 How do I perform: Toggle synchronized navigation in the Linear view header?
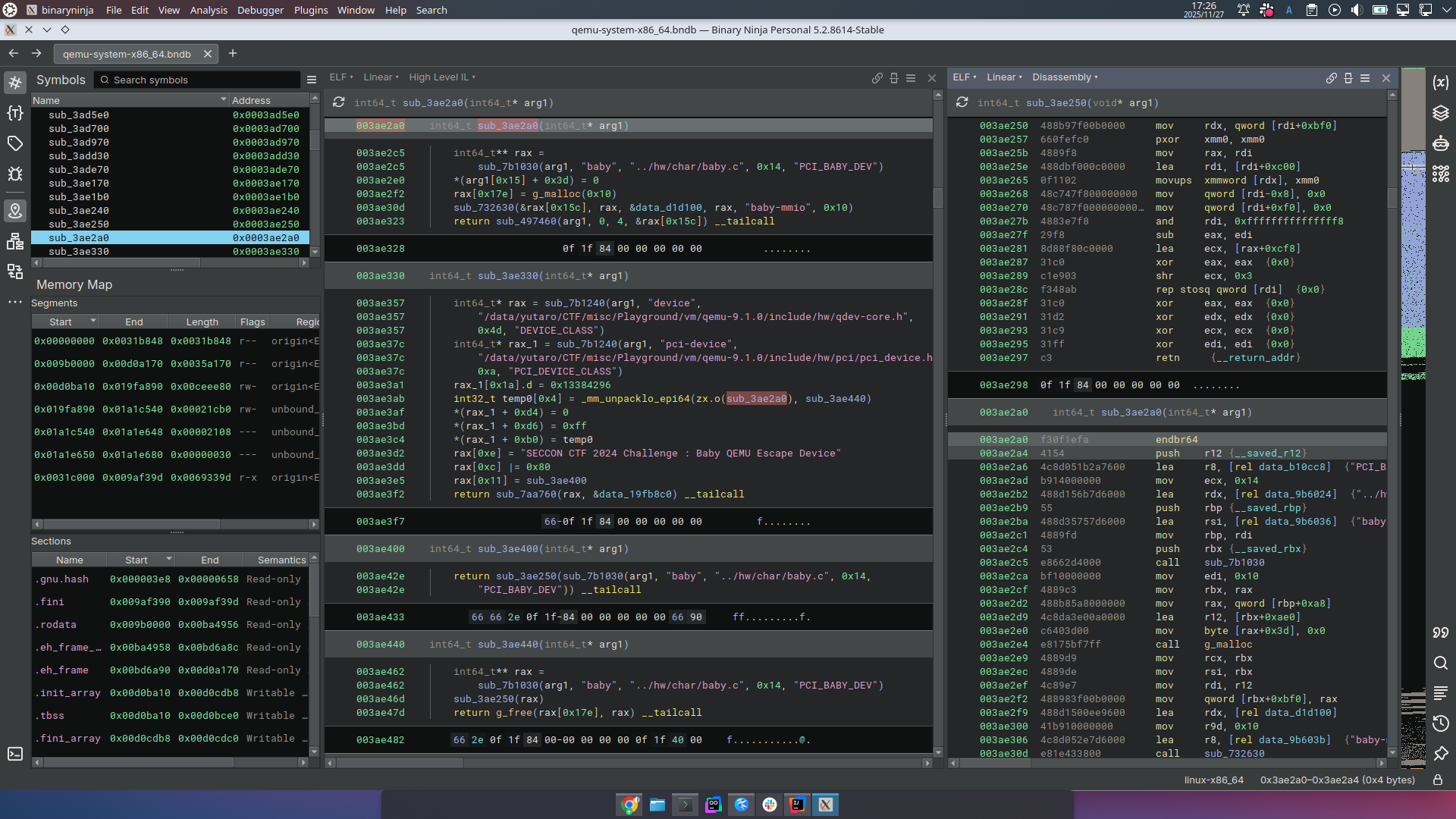point(877,78)
